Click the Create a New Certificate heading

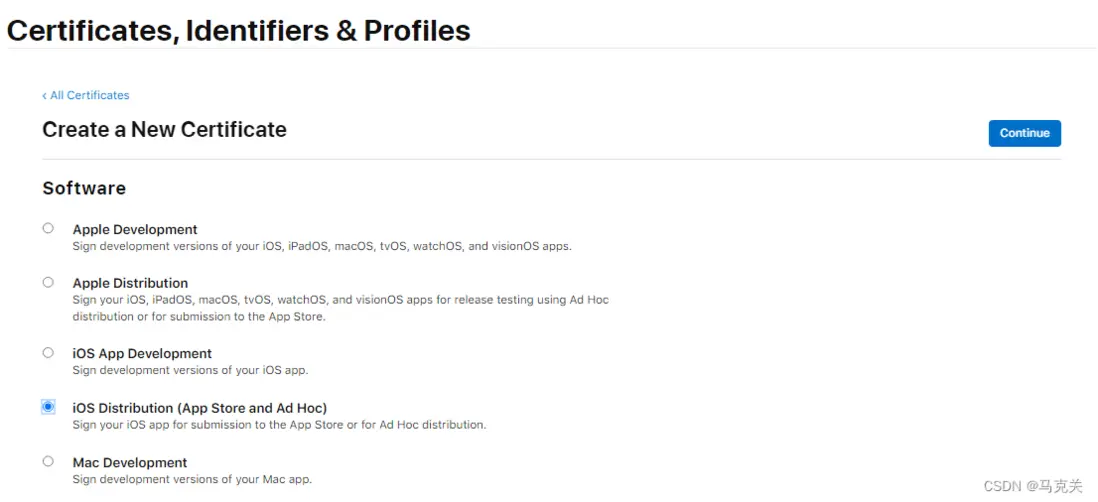[x=164, y=130]
